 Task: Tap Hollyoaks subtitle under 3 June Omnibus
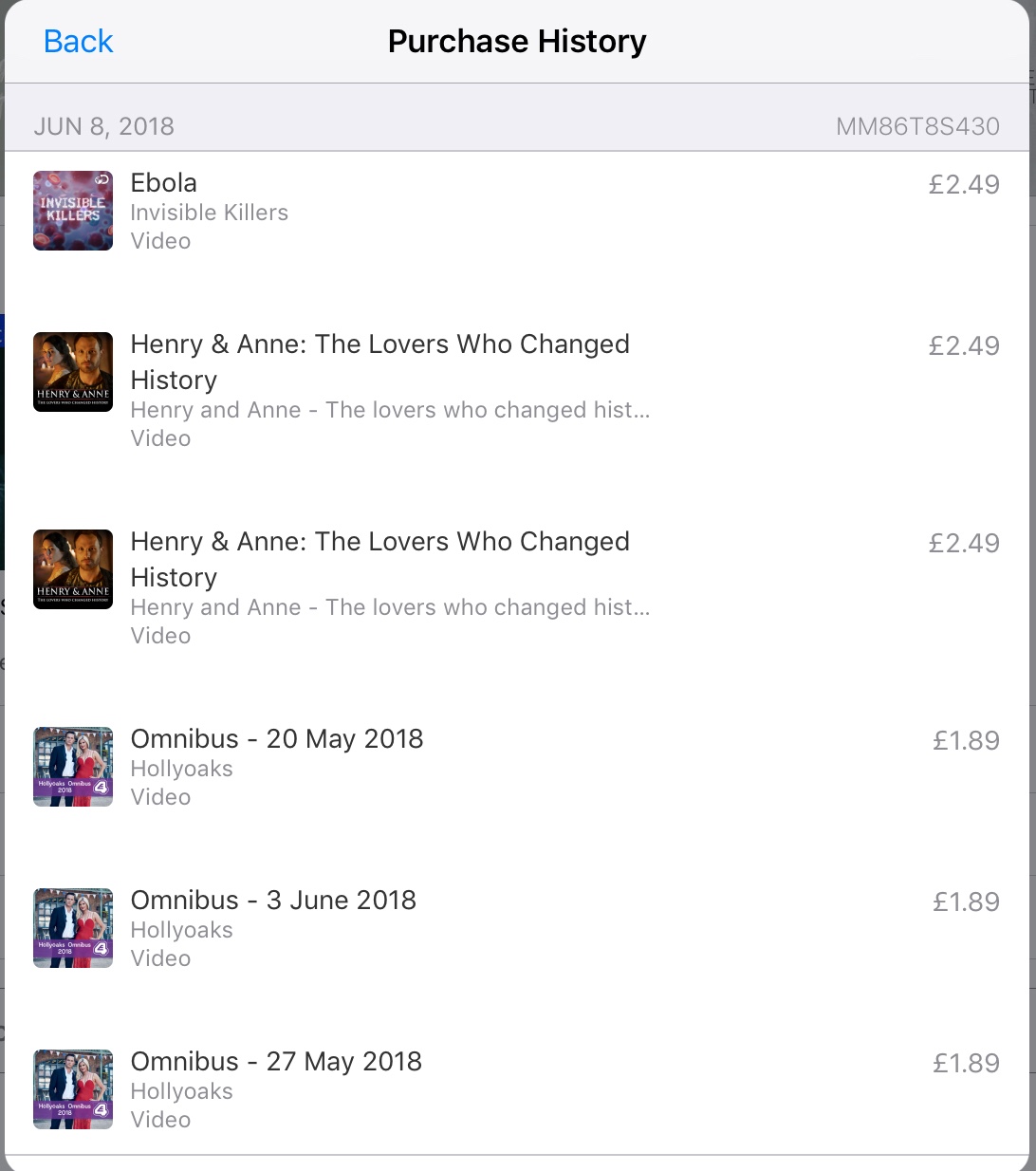click(x=181, y=930)
